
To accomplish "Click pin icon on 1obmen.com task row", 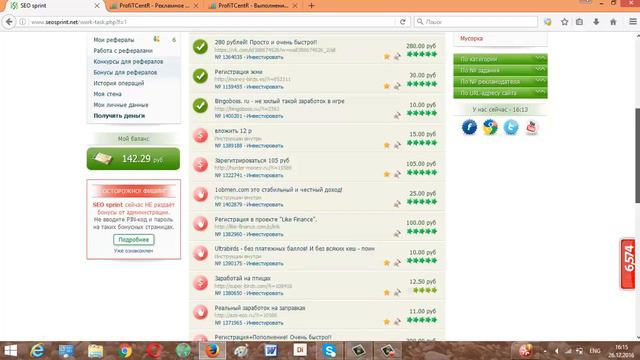I will pos(397,204).
